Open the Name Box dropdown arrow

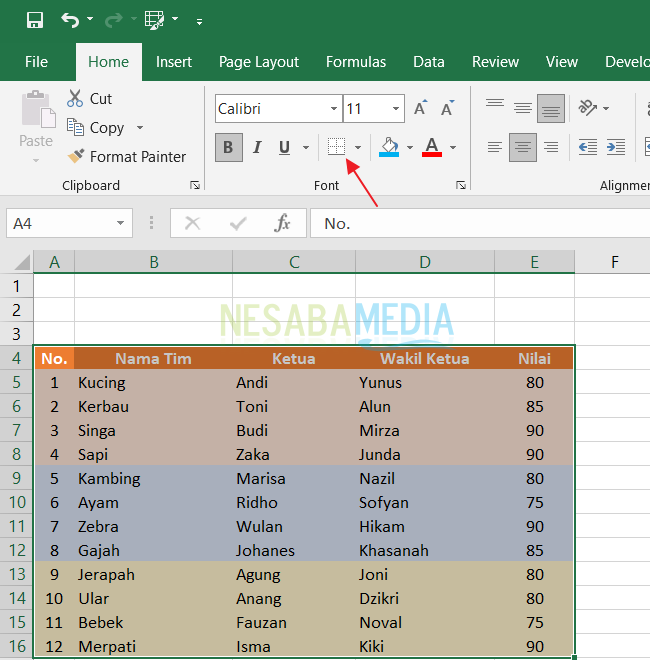120,223
